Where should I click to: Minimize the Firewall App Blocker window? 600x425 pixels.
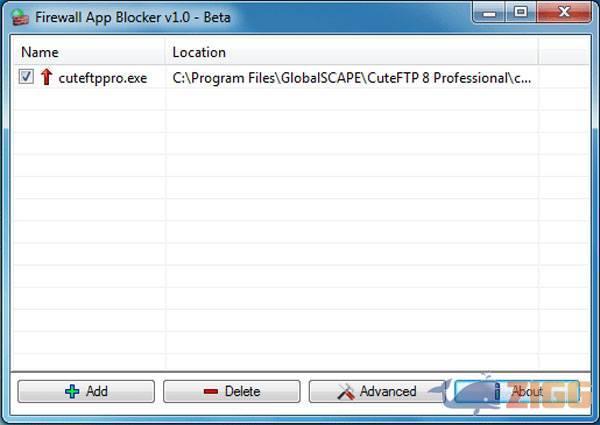489,12
